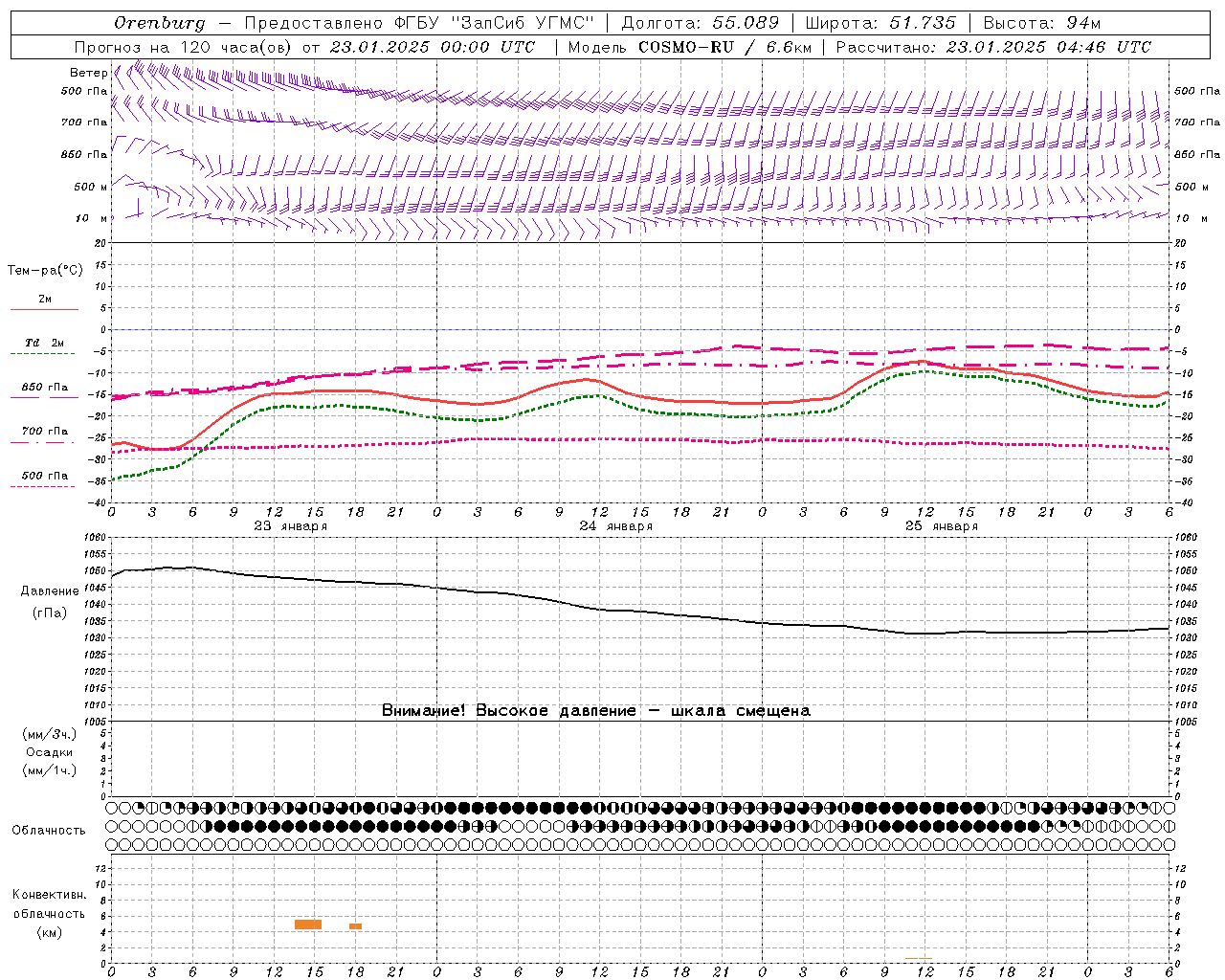Image resolution: width=1225 pixels, height=980 pixels.
Task: Click the Ветер label
Action: [x=88, y=73]
